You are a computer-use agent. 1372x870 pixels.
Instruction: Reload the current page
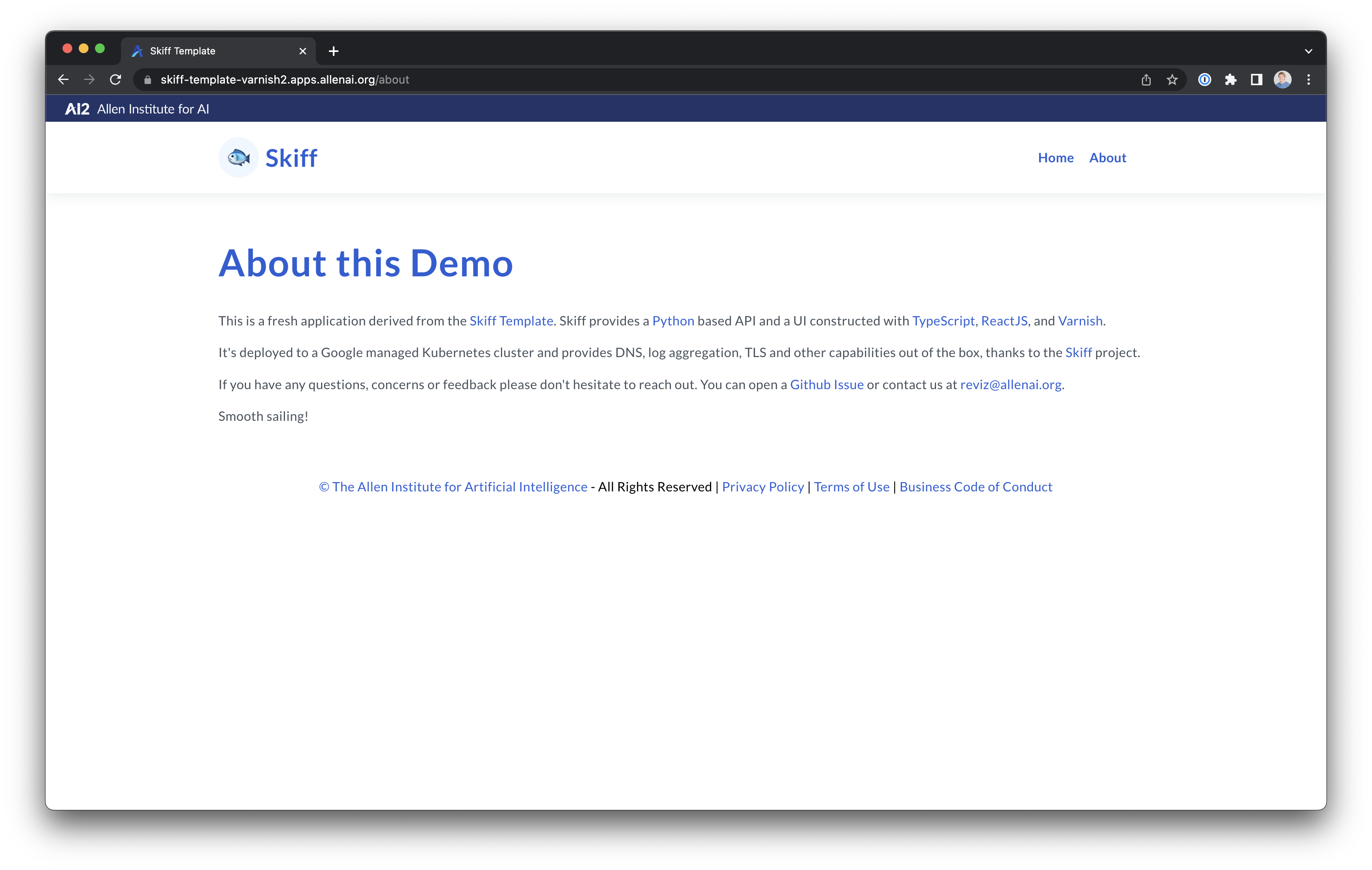pos(116,79)
